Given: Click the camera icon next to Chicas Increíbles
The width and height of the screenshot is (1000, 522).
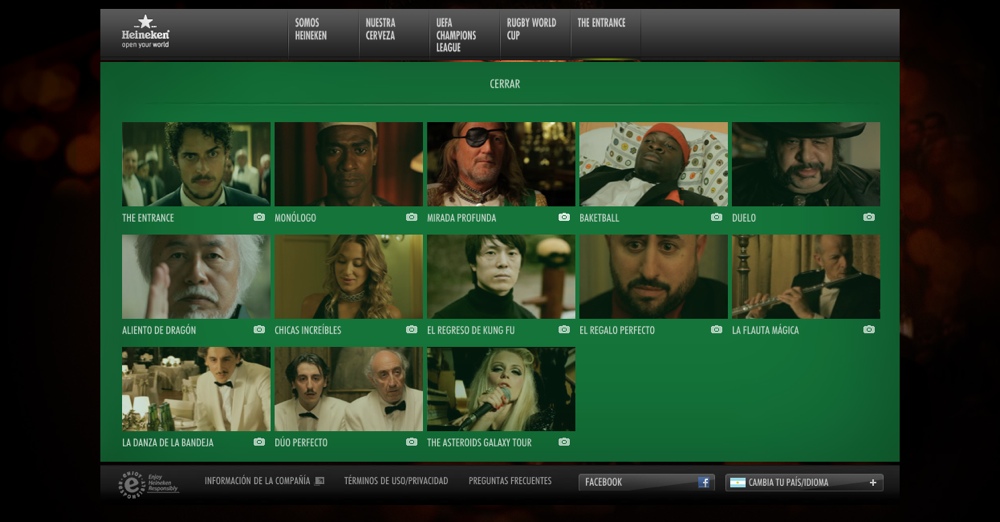Looking at the screenshot, I should pos(411,329).
